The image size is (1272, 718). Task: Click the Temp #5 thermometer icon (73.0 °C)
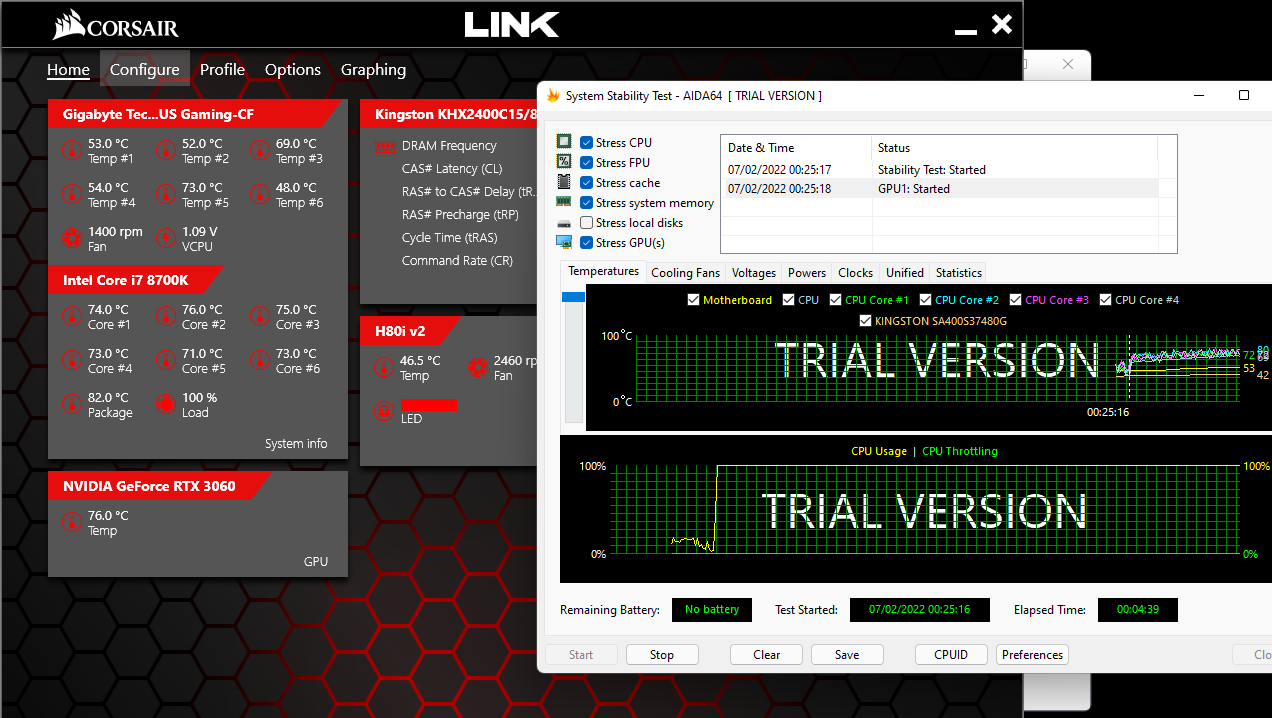click(x=166, y=194)
